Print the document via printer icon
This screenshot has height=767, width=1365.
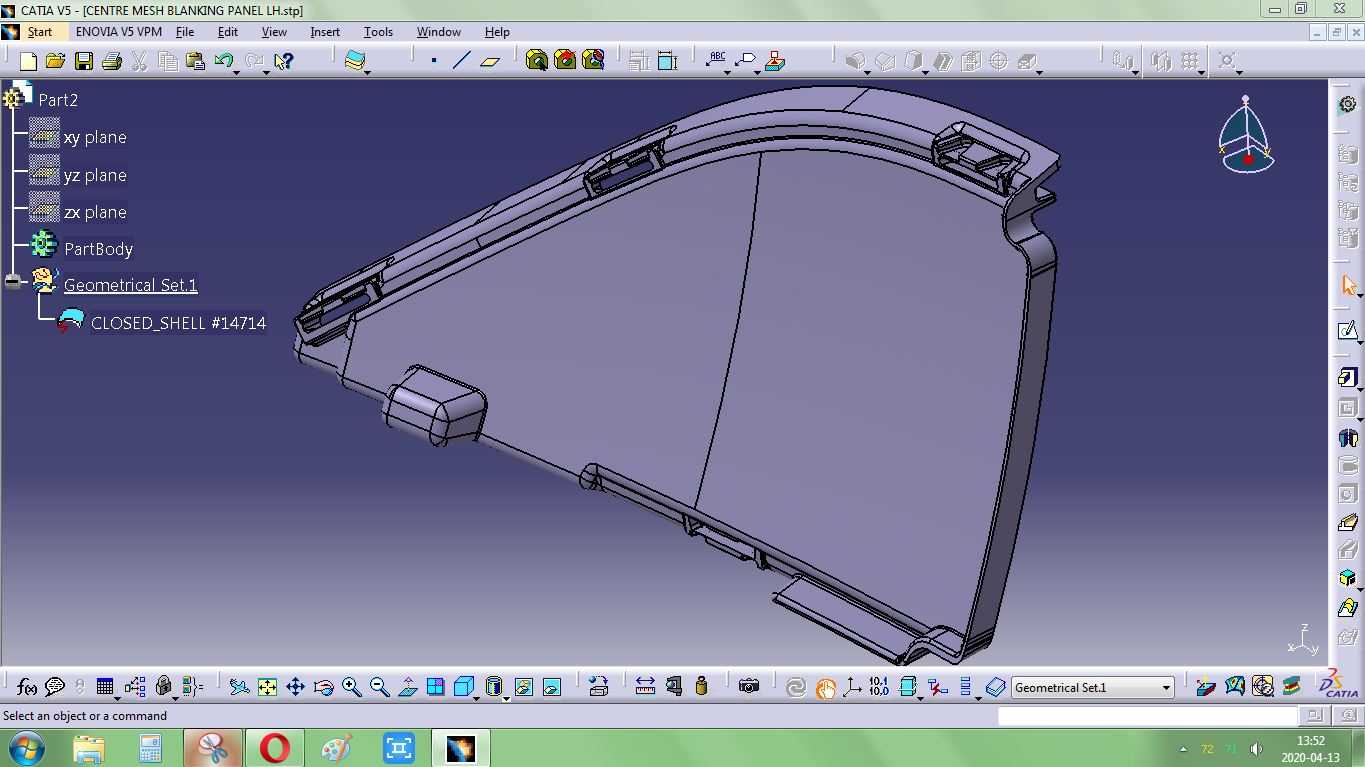tap(112, 61)
